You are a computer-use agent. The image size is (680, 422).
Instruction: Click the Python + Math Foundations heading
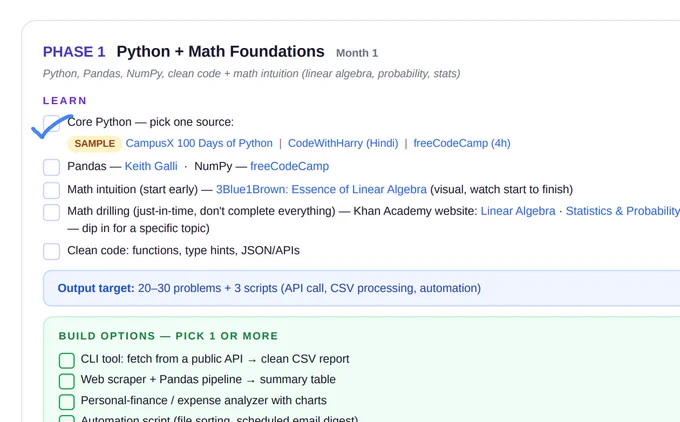pyautogui.click(x=220, y=52)
